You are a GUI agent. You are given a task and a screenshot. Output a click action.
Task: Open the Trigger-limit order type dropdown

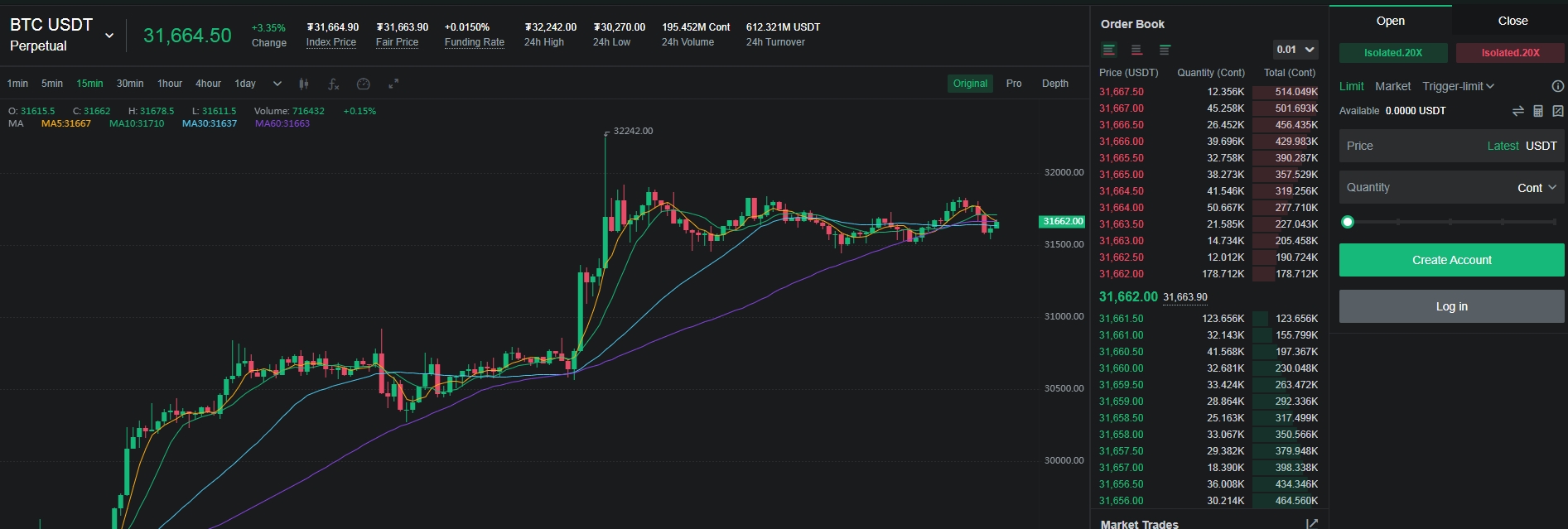pyautogui.click(x=1458, y=86)
